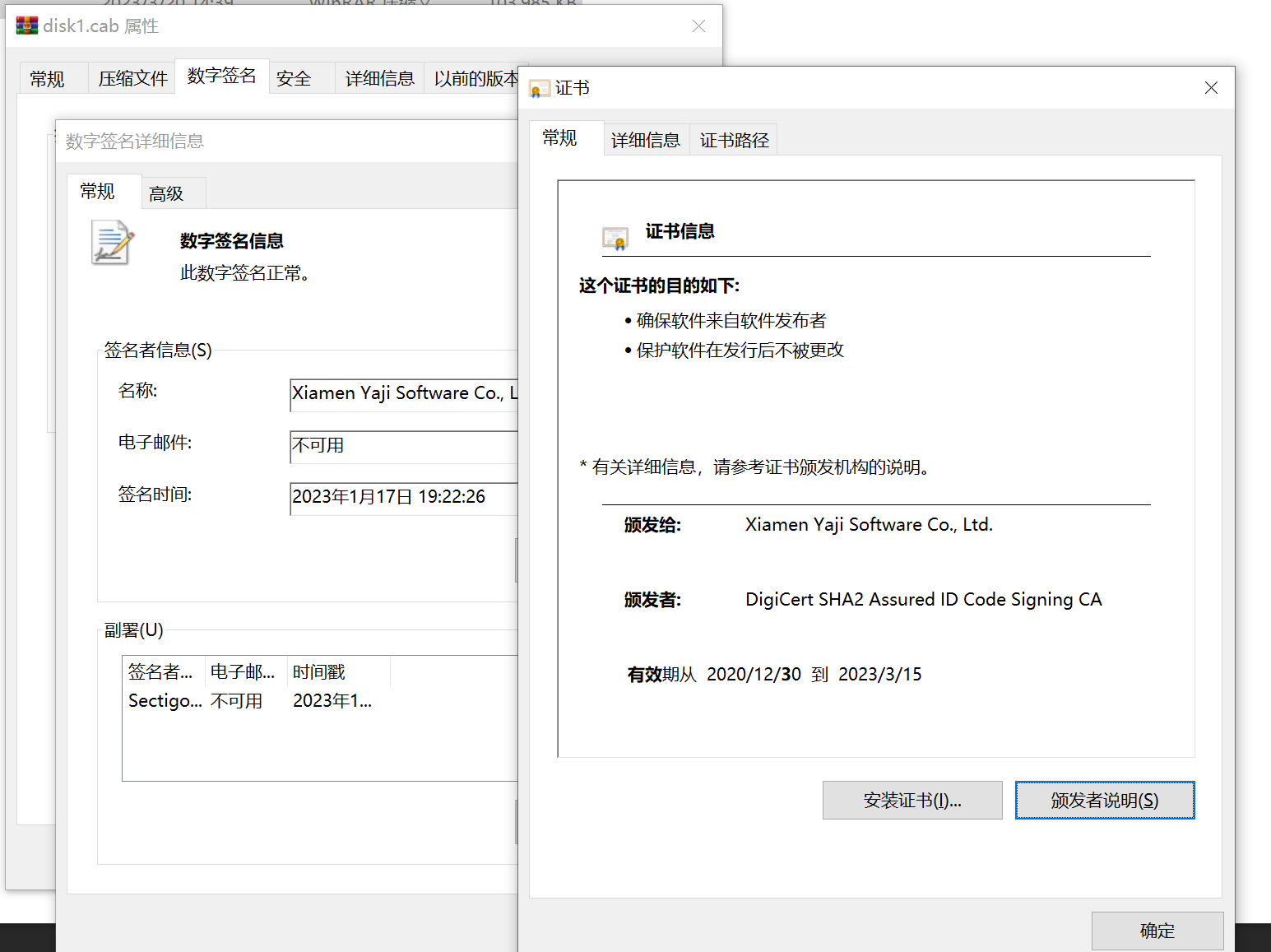The width and height of the screenshot is (1271, 952).
Task: Click the 签名时间 field with 2023年1月17日
Action: click(404, 498)
